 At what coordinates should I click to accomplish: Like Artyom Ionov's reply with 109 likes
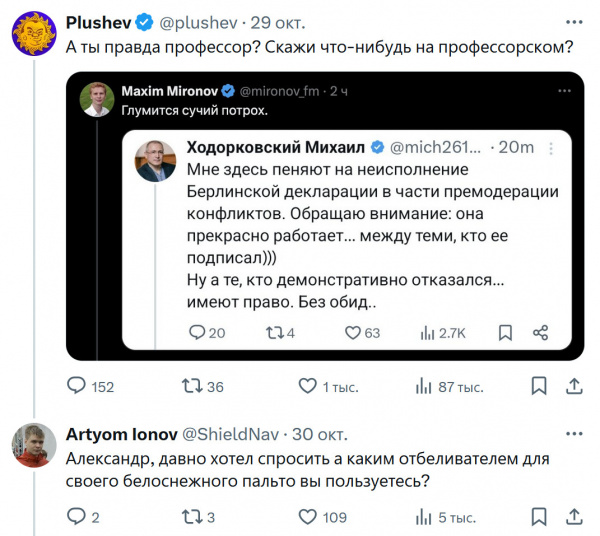point(309,517)
